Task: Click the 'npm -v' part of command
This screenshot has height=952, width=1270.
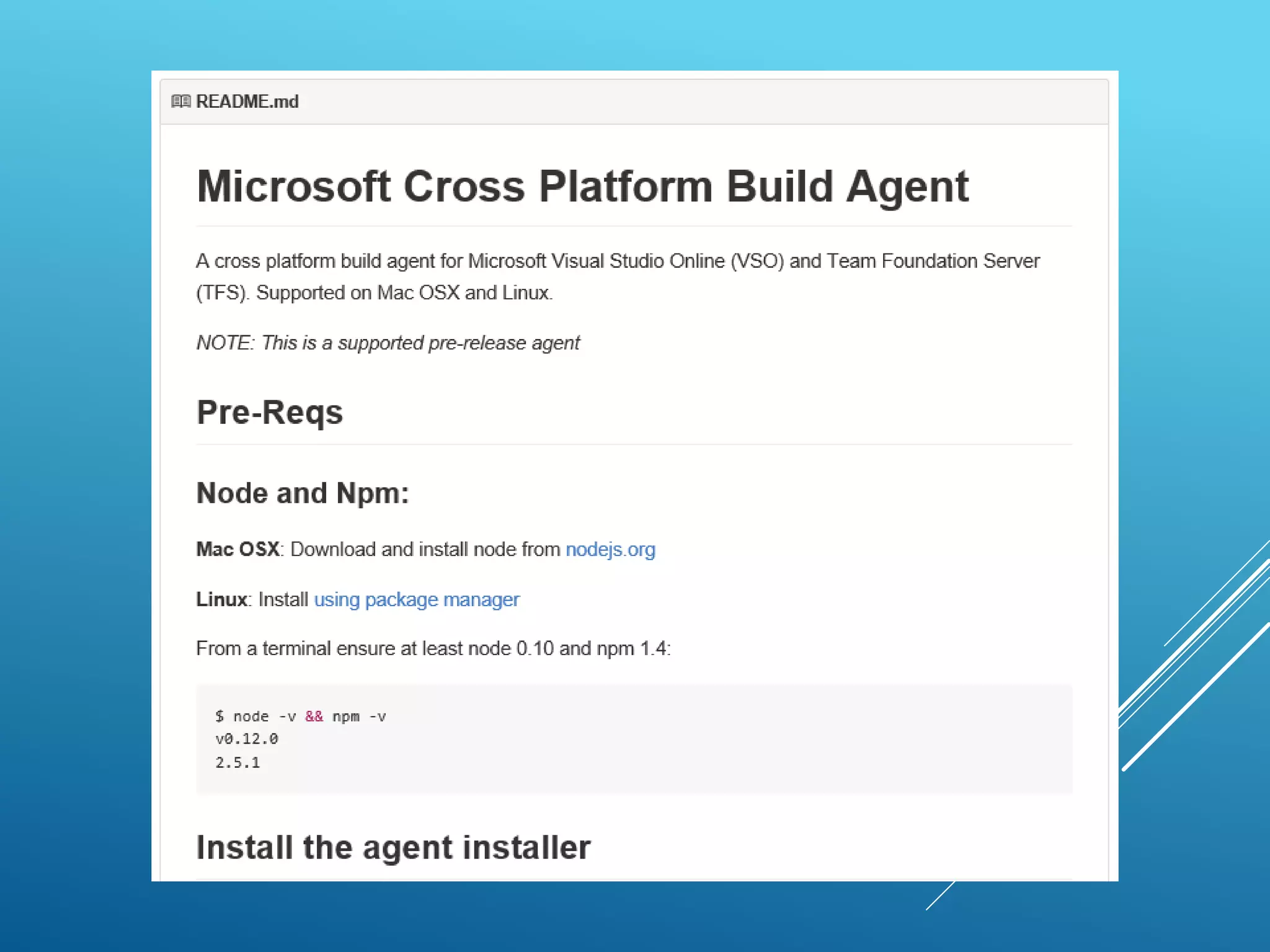Action: pos(359,716)
